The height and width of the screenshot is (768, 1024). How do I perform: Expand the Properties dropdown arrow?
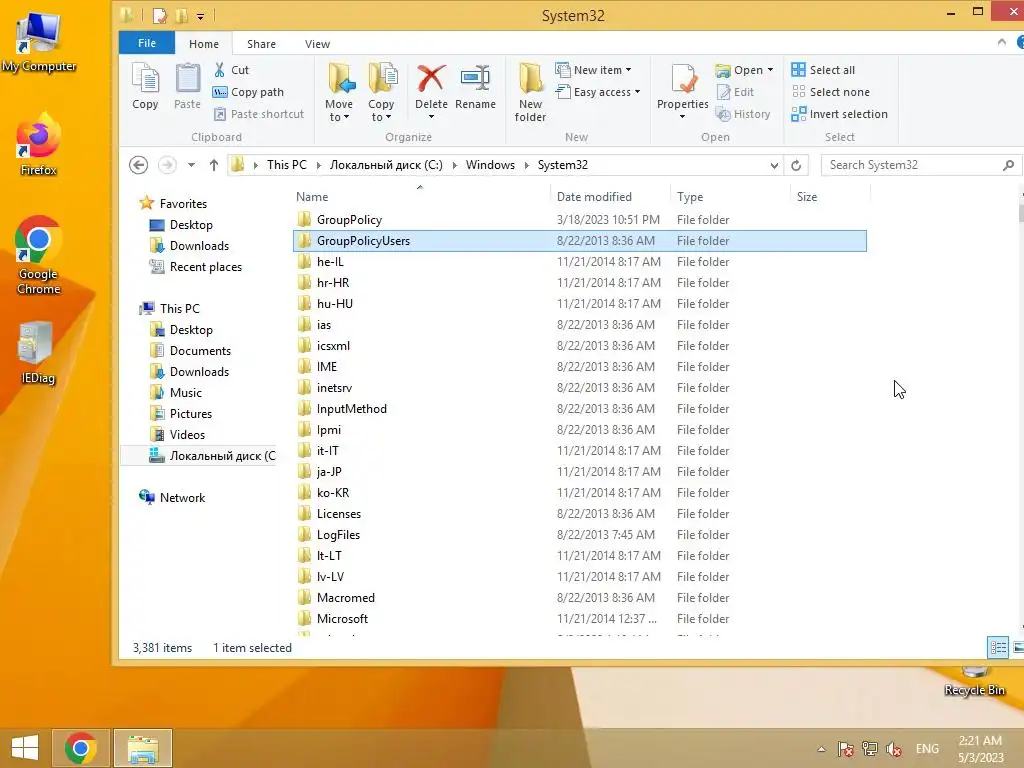(x=682, y=118)
